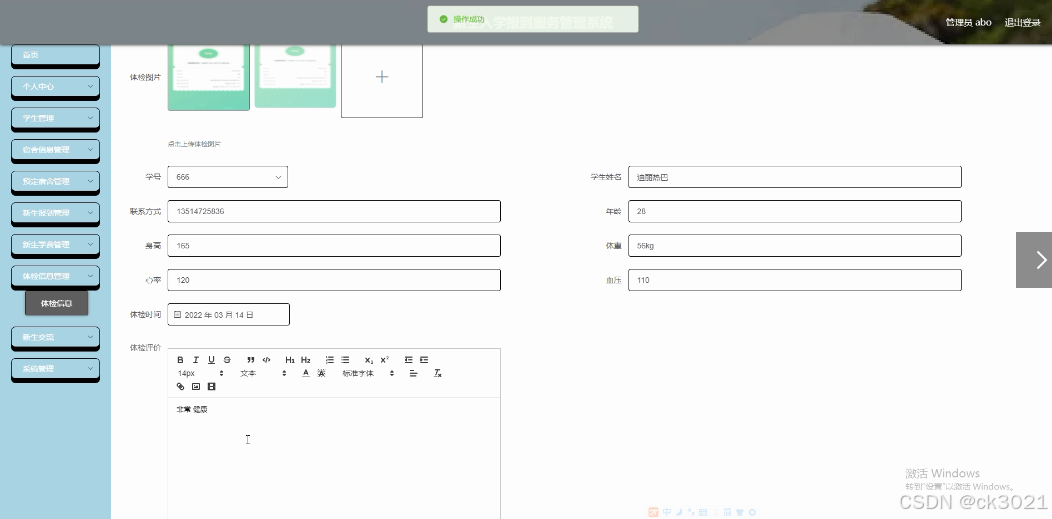Screen dimensions: 1052x519
Task: Open the 标准字体 font family dropdown
Action: (368, 373)
